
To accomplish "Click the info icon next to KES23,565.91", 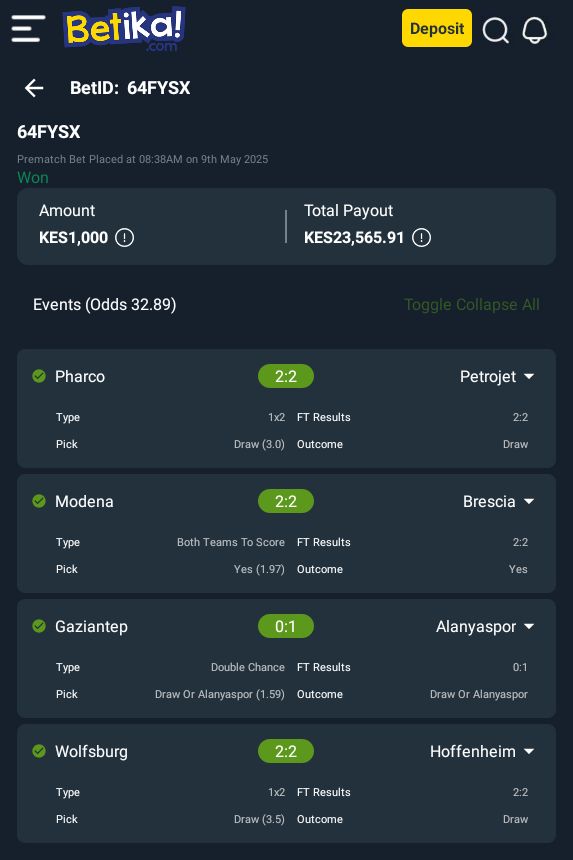I will (x=421, y=237).
